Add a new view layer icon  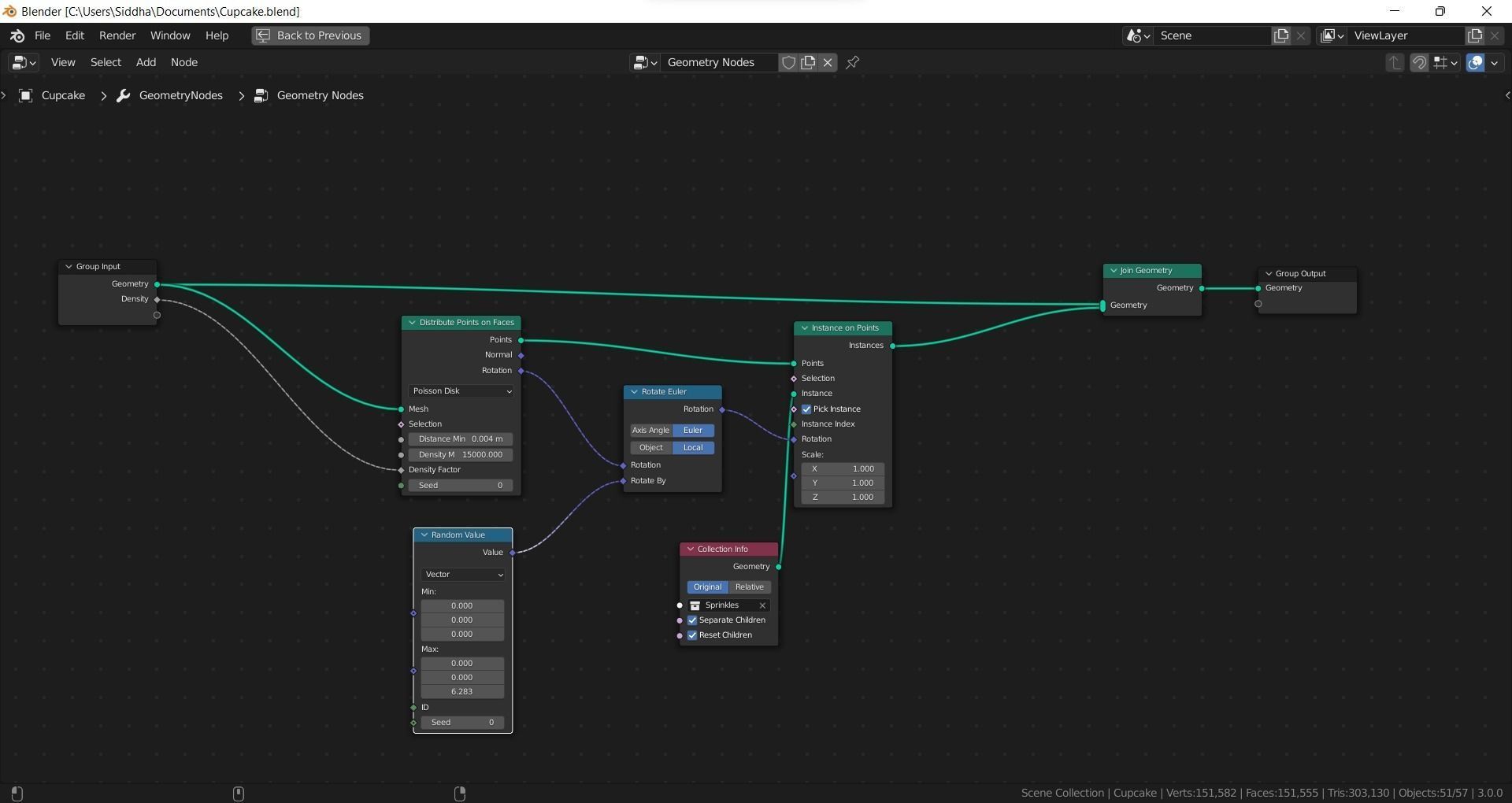click(1475, 35)
